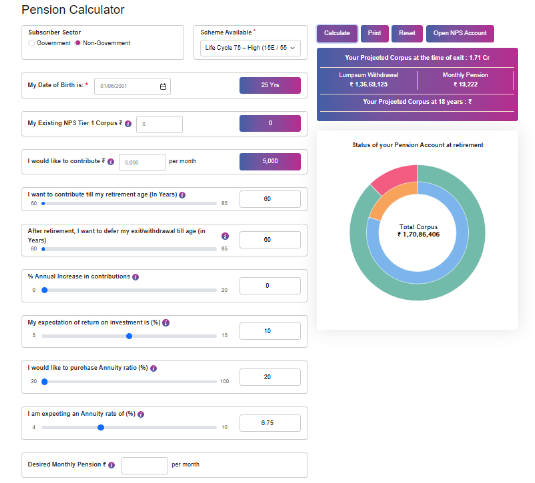Adjust the defer exit/withdrawal age slider handle
The width and height of the screenshot is (535, 483).
[43, 249]
